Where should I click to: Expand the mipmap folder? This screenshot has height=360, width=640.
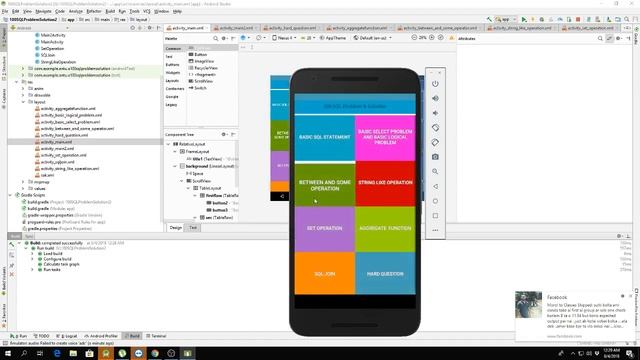(23, 182)
